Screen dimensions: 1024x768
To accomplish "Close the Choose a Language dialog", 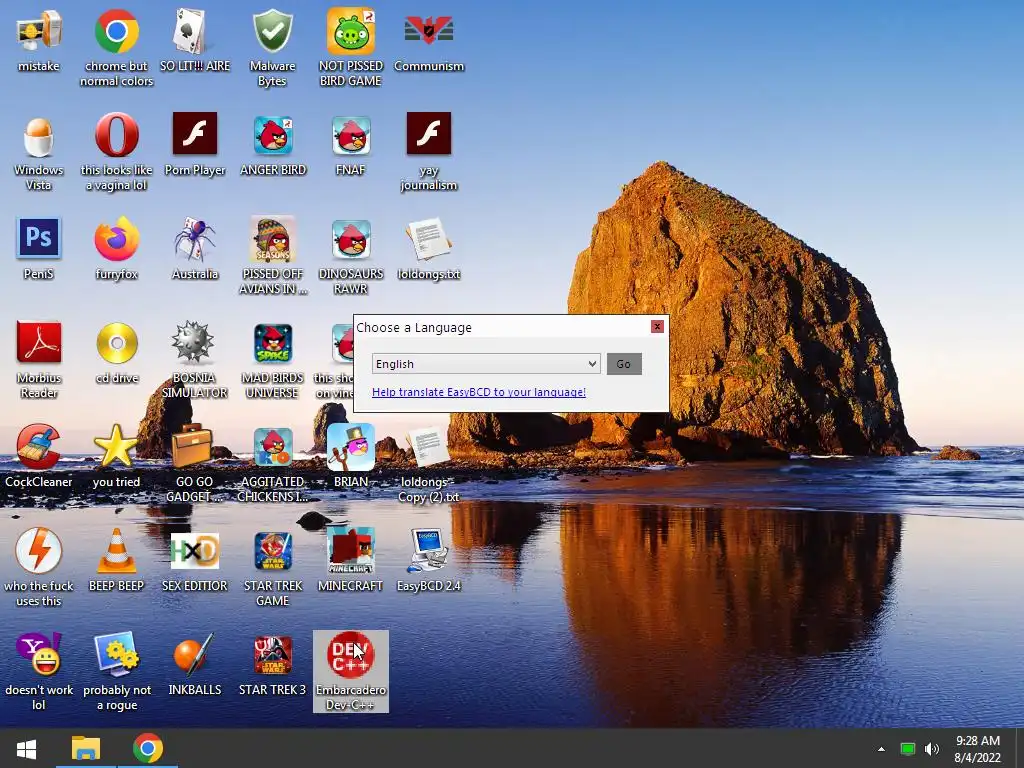I will coord(657,326).
